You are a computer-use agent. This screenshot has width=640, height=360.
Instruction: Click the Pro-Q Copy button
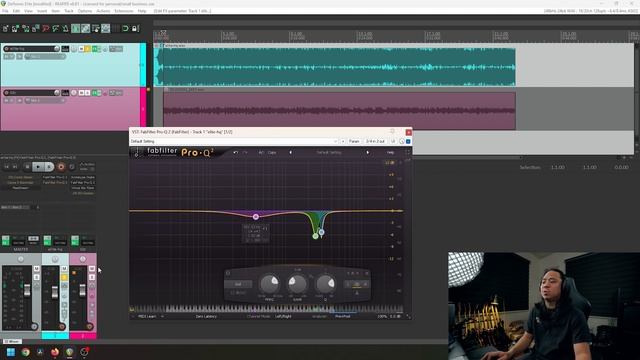tap(272, 152)
